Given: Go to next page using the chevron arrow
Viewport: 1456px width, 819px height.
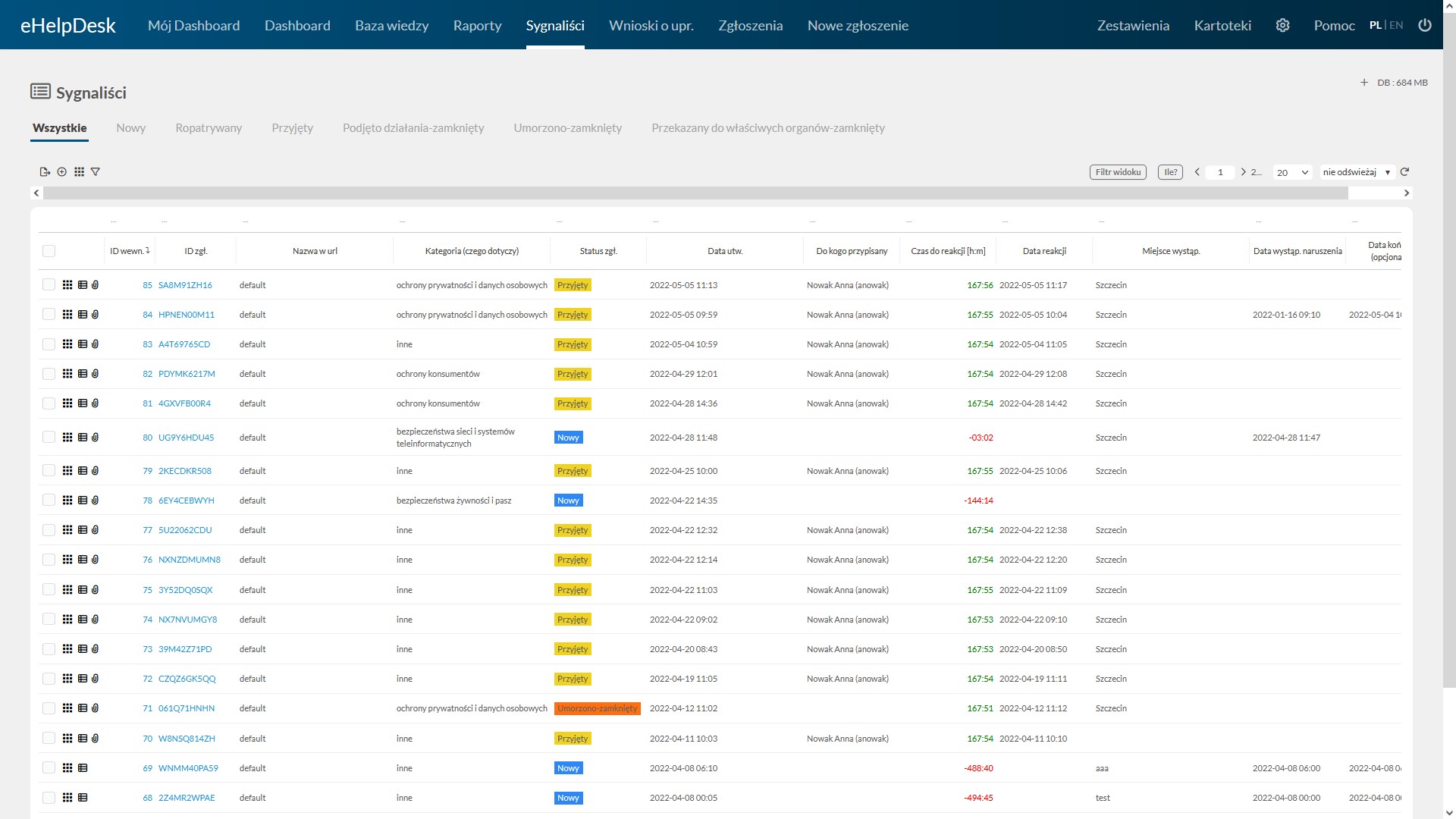Looking at the screenshot, I should (x=1243, y=172).
